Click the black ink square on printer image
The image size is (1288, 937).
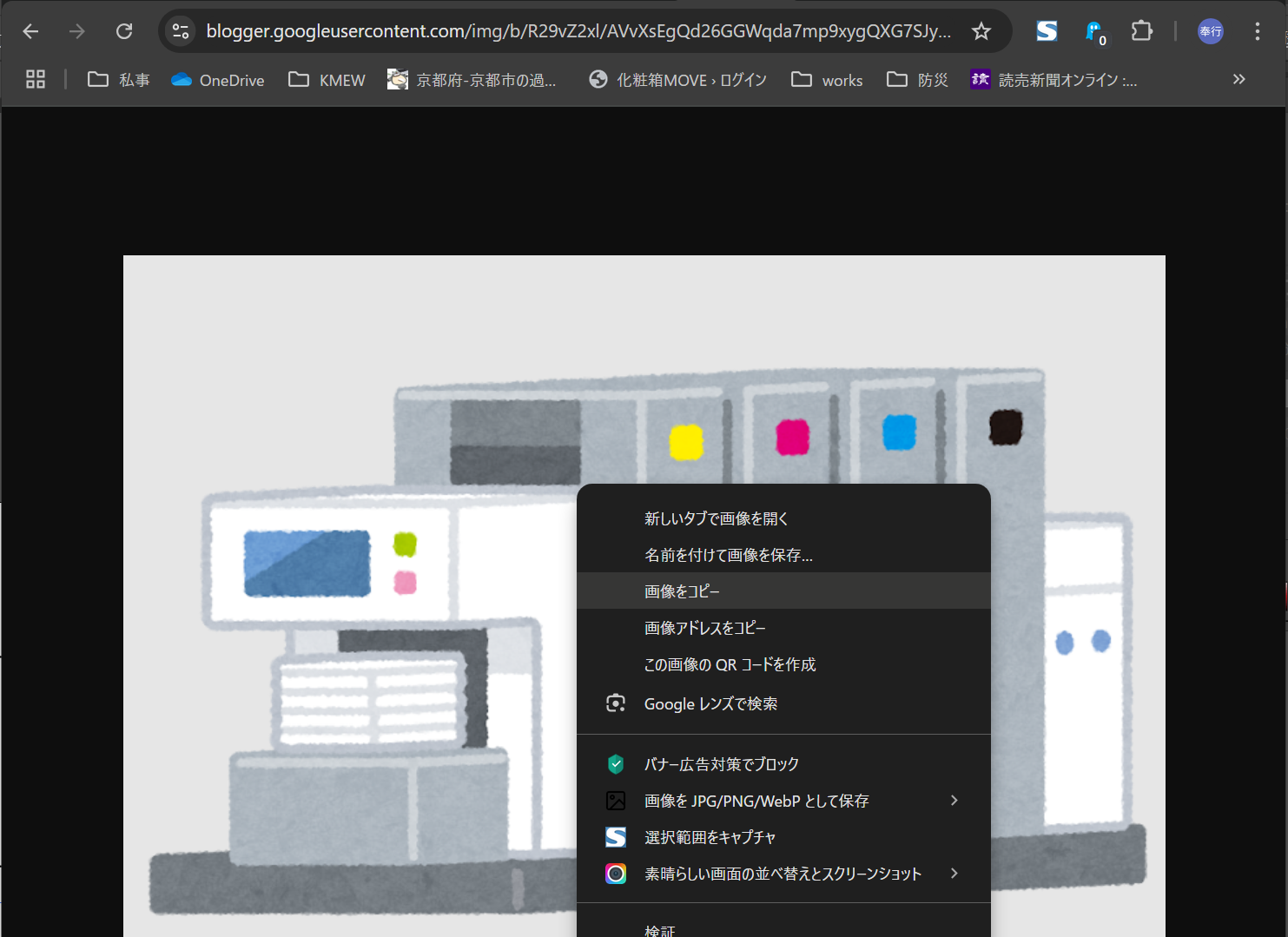1006,427
